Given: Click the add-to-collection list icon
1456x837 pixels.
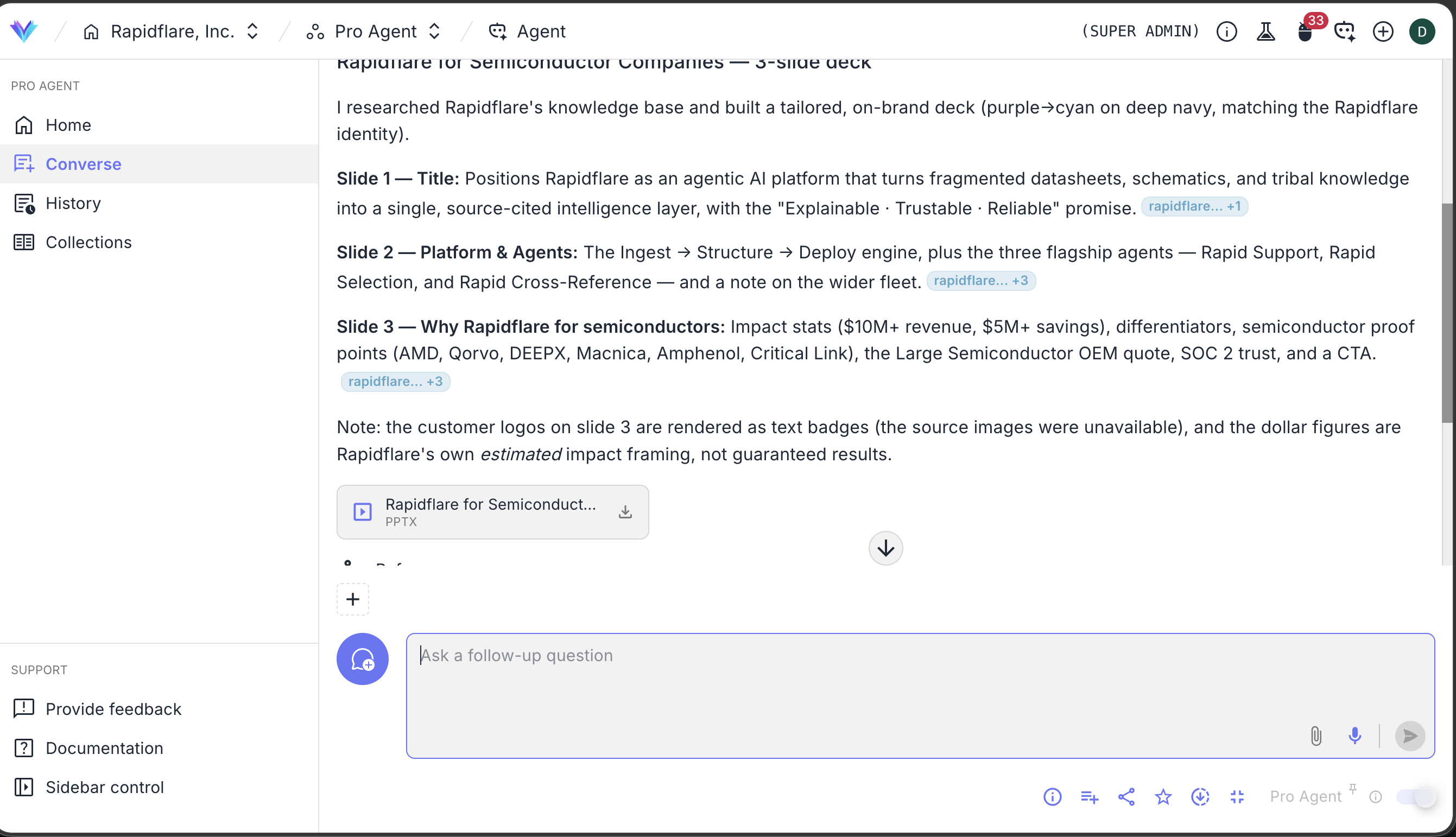Looking at the screenshot, I should click(x=1089, y=797).
